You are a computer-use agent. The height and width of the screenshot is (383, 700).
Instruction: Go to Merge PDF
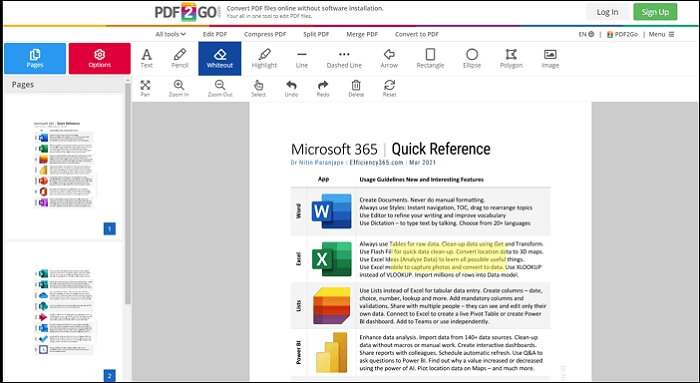click(x=362, y=34)
